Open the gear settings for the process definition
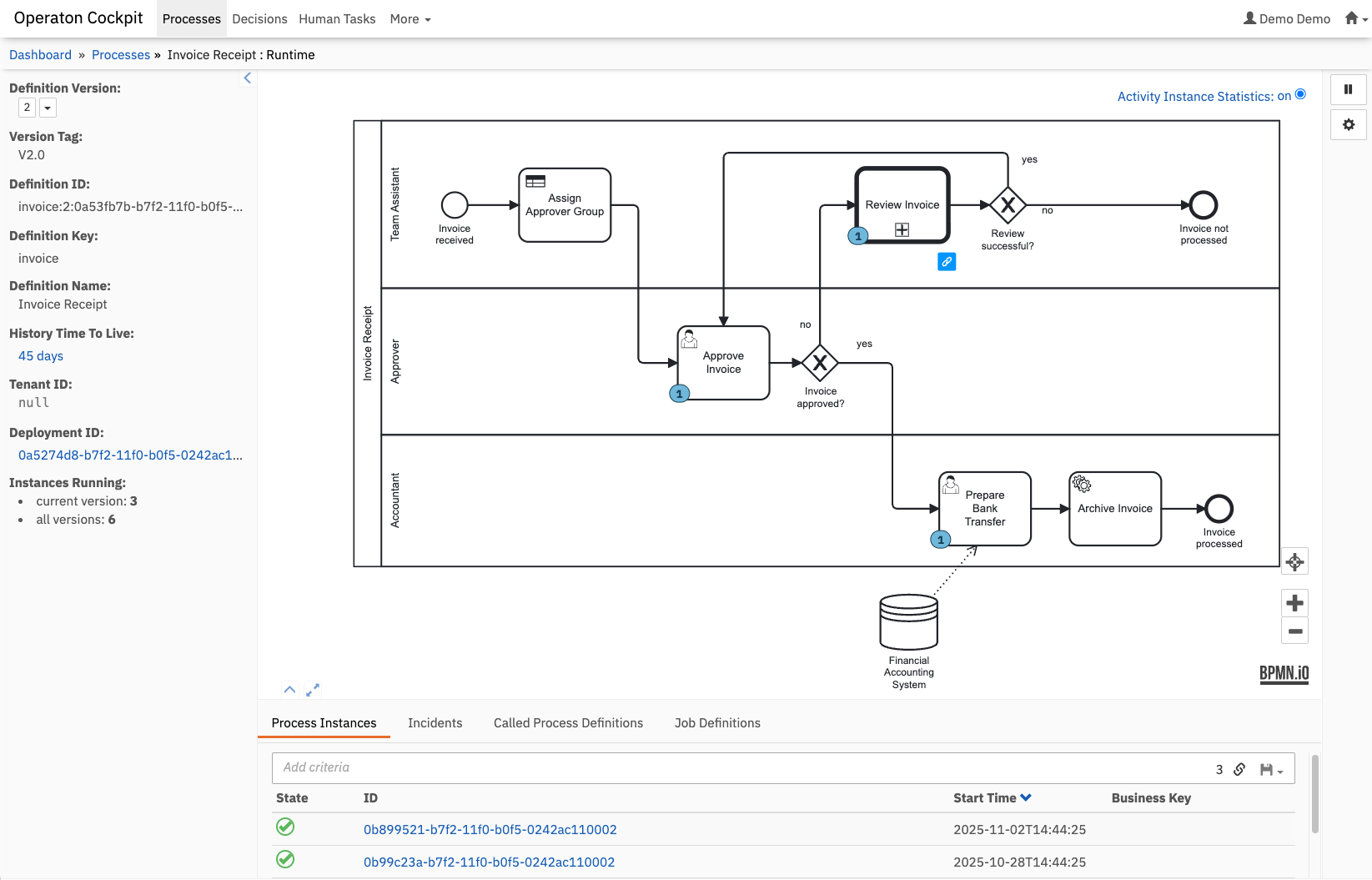The height and width of the screenshot is (880, 1372). (x=1348, y=124)
